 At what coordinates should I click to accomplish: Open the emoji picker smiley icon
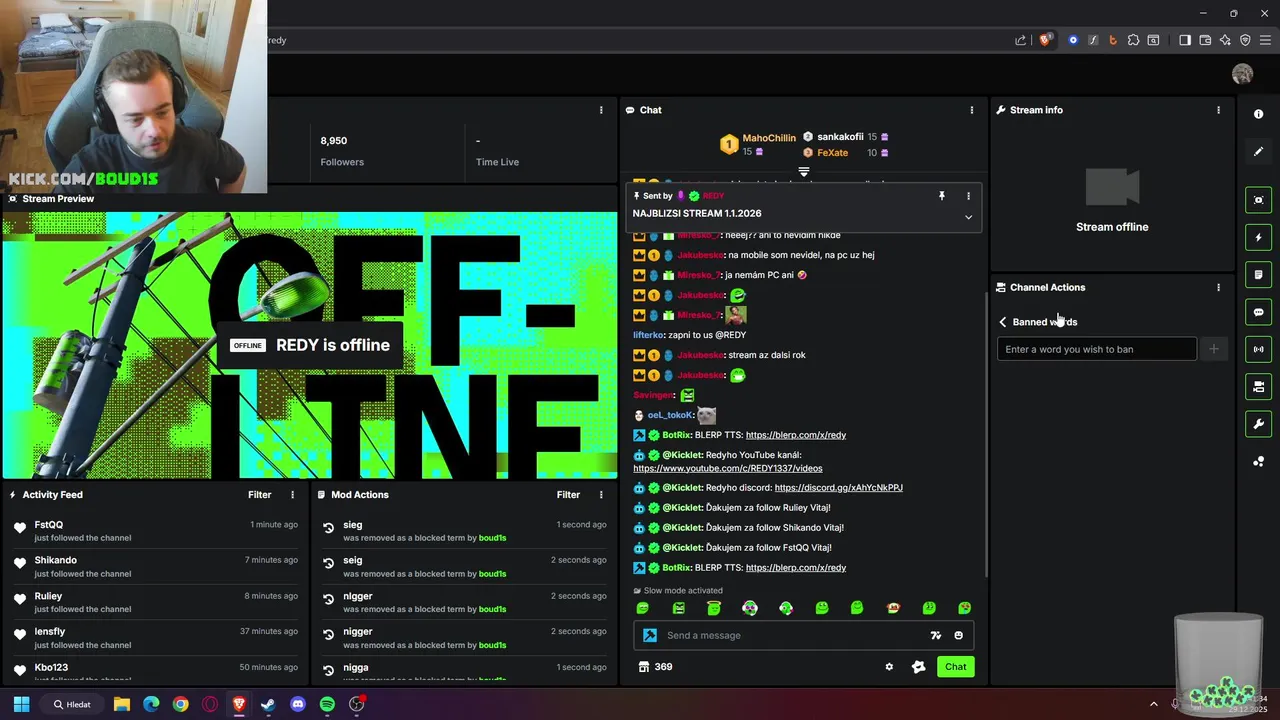tap(958, 635)
